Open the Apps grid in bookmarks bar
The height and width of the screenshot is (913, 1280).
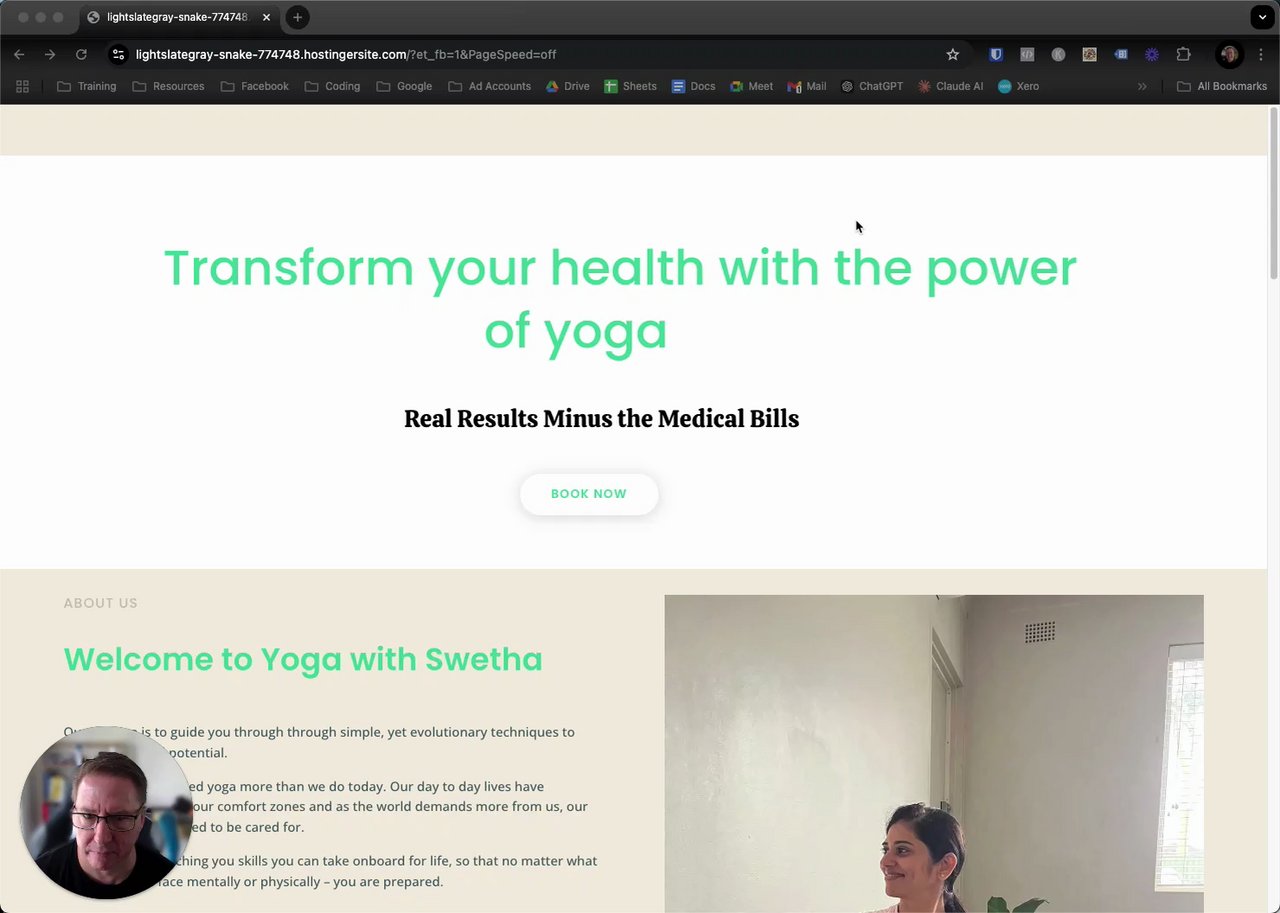coord(22,86)
